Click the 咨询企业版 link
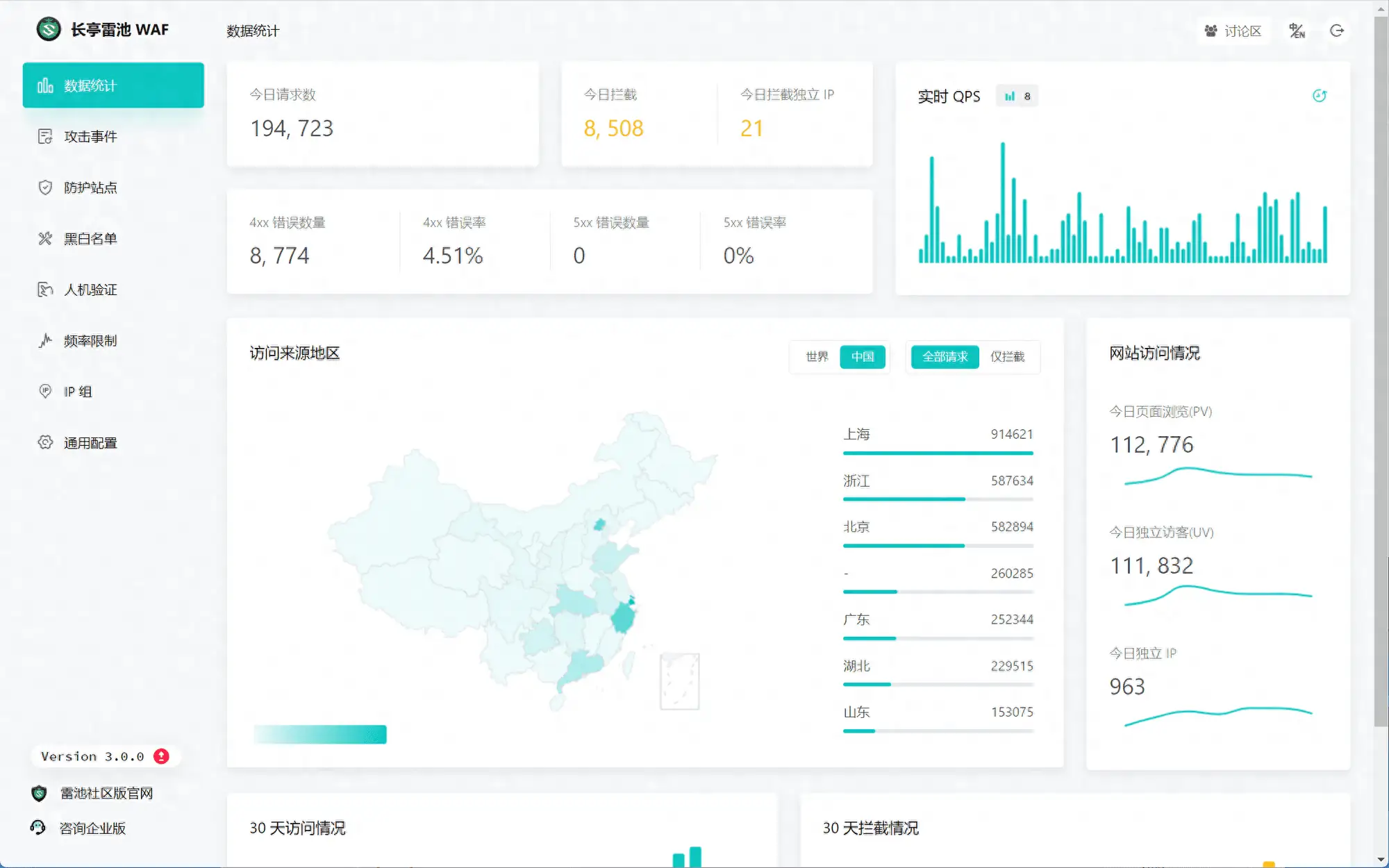The width and height of the screenshot is (1389, 868). pos(93,828)
